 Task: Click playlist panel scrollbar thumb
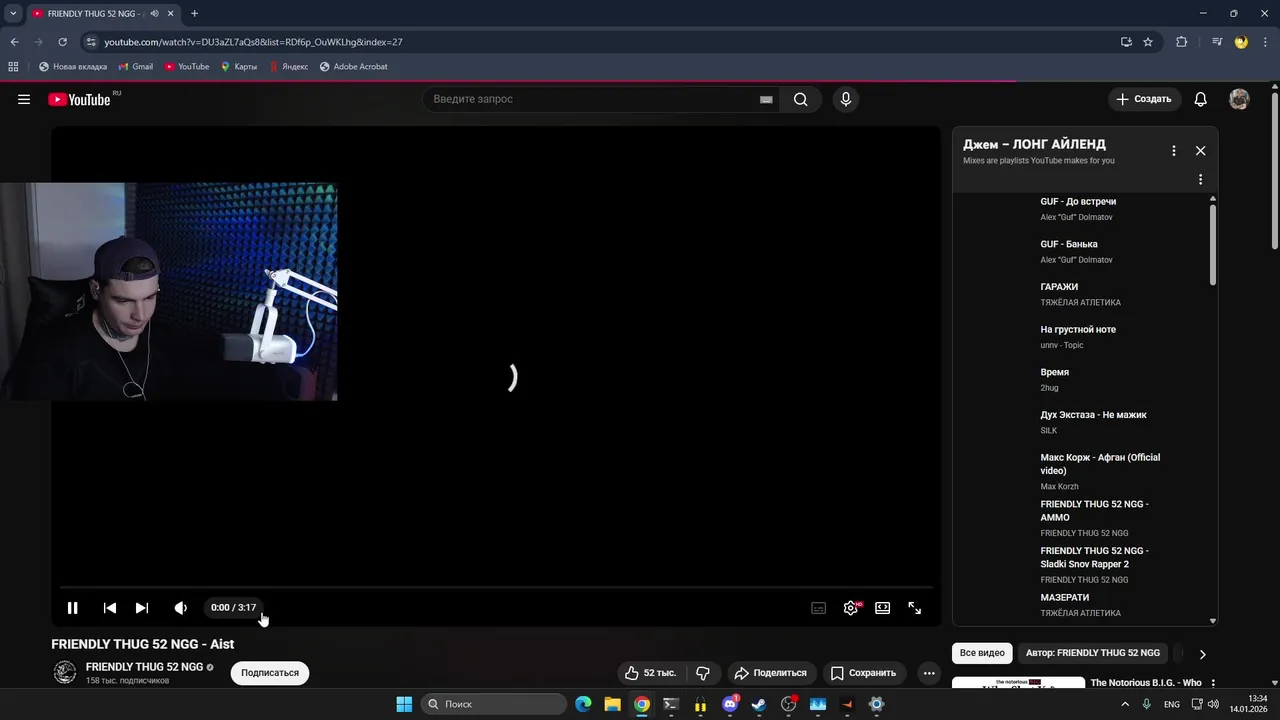(x=1213, y=245)
